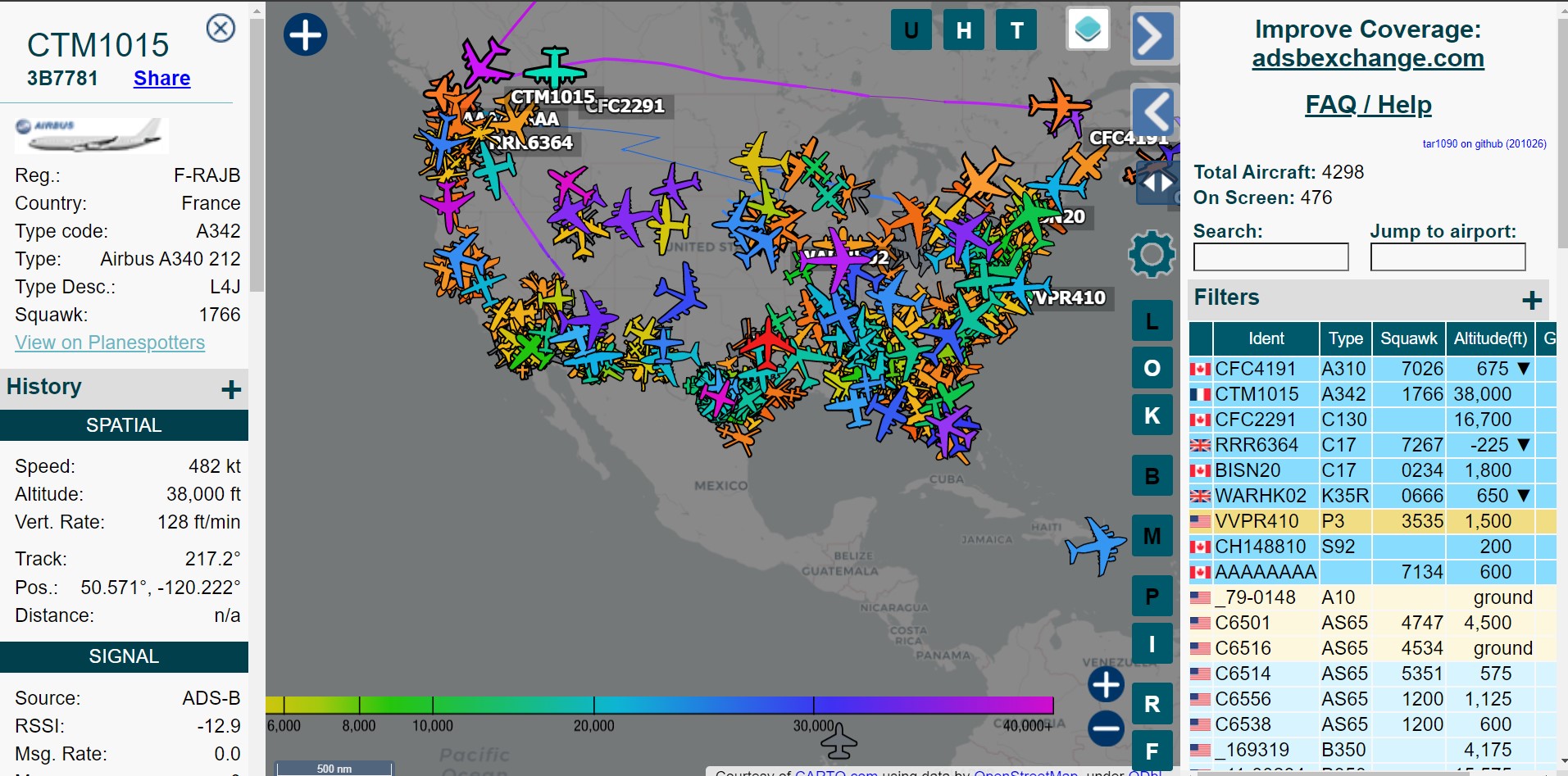Open adsbexchange.com coverage link

1368,58
